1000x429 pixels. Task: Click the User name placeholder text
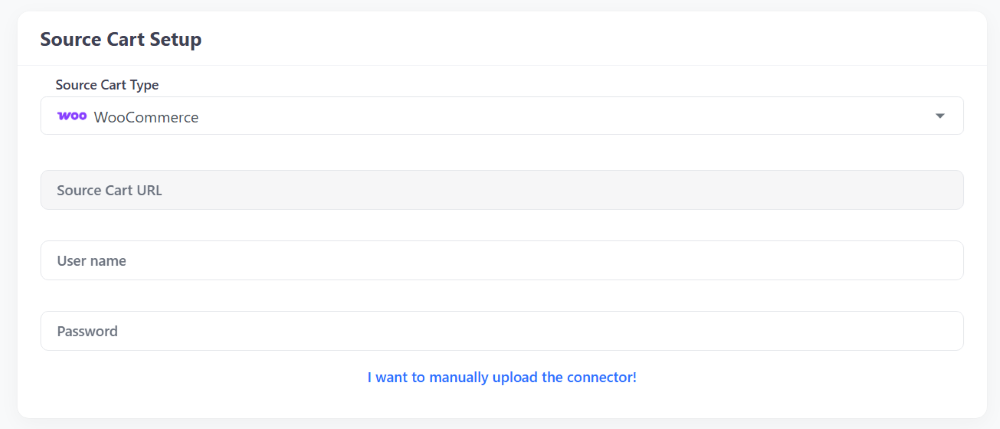pyautogui.click(x=91, y=261)
